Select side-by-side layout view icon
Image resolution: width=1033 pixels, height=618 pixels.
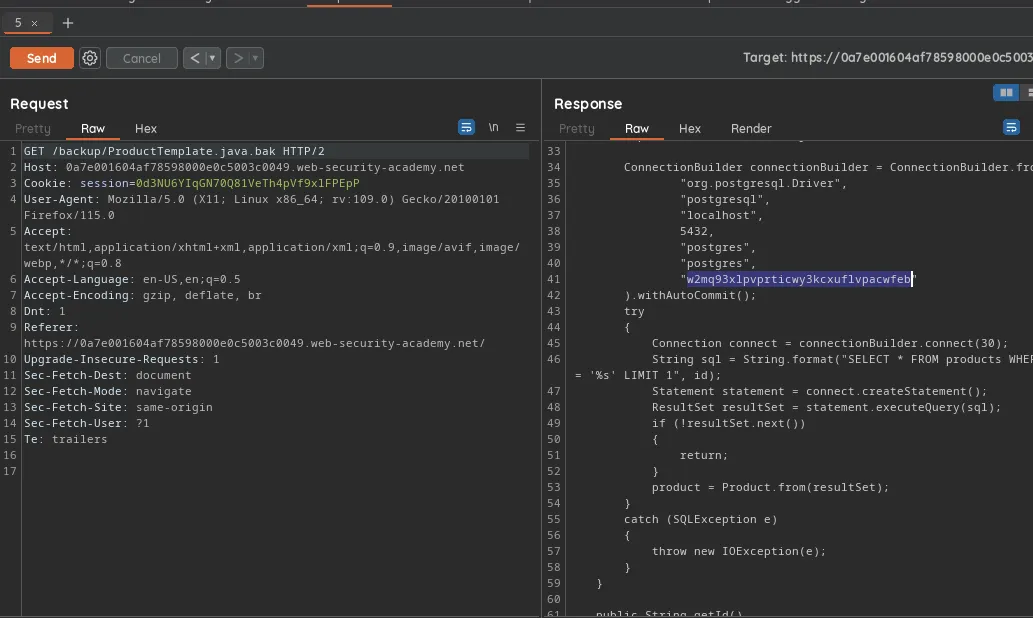tap(1006, 93)
